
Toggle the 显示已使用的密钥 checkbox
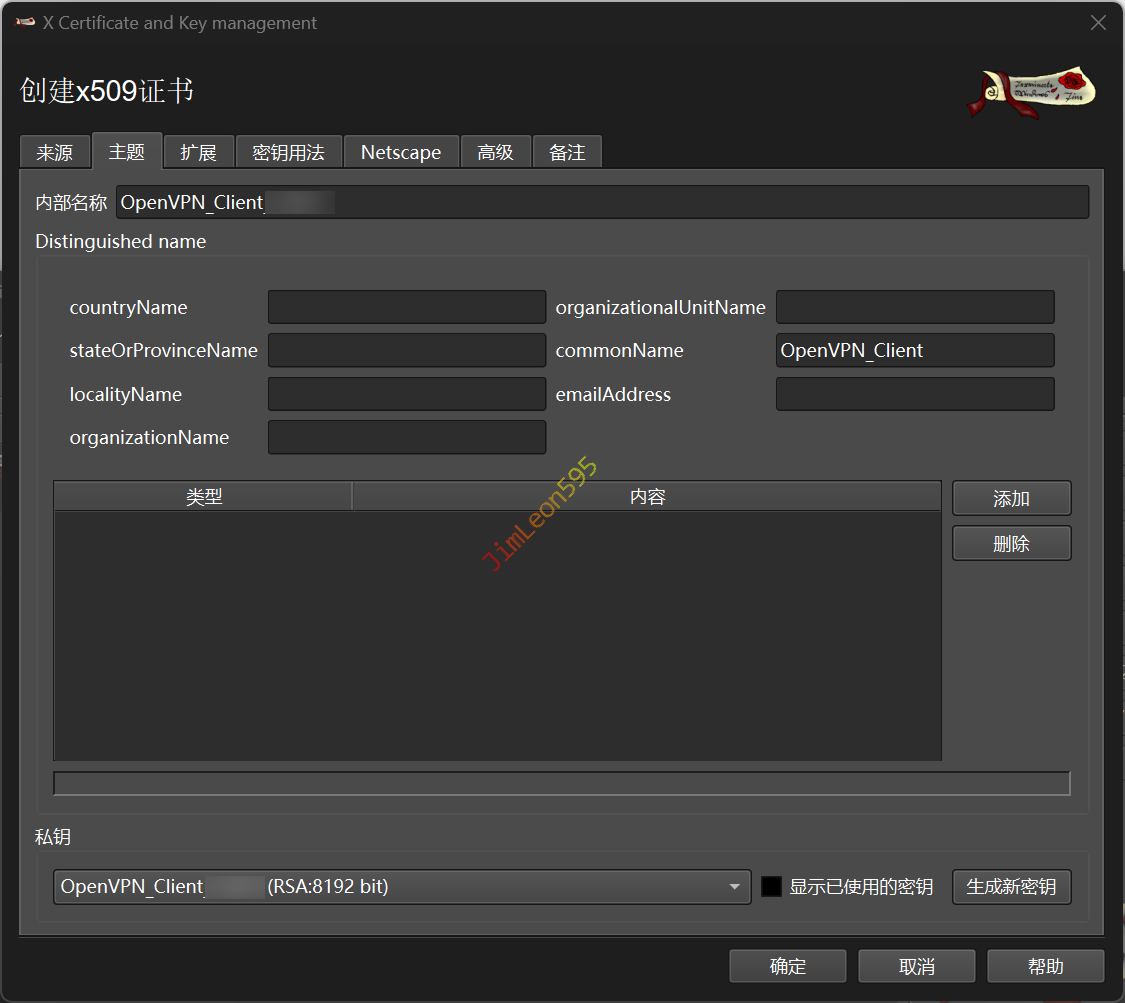pos(771,887)
